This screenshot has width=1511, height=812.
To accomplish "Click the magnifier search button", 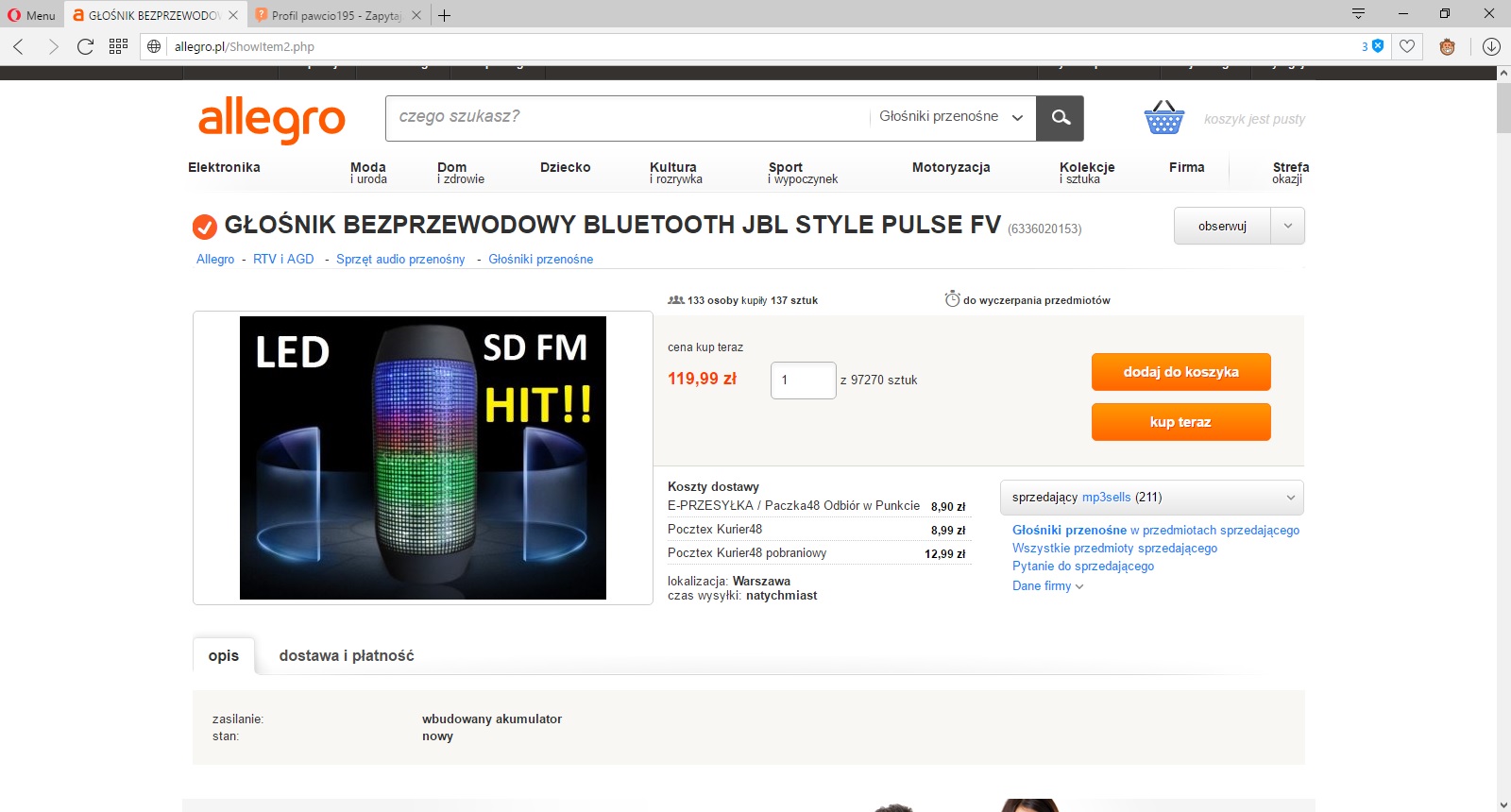I will (1060, 118).
